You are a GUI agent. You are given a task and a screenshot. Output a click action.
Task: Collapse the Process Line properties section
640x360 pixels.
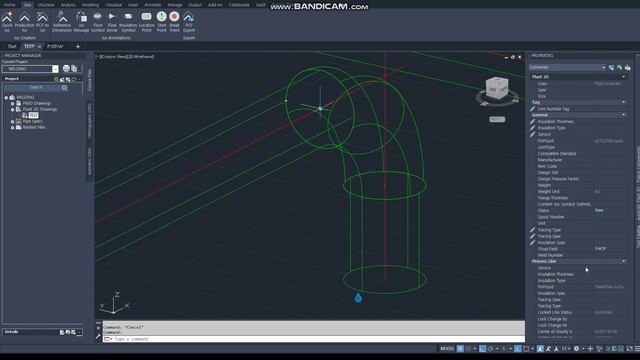pos(623,261)
